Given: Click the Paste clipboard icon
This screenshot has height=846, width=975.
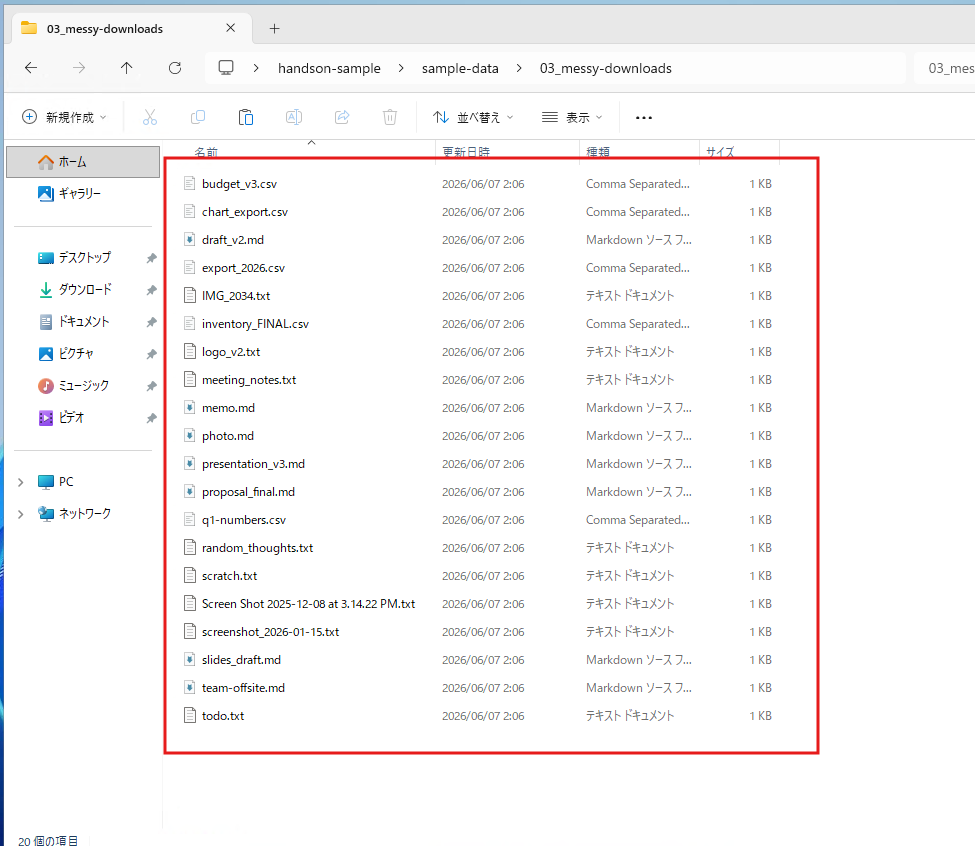Looking at the screenshot, I should 246,117.
